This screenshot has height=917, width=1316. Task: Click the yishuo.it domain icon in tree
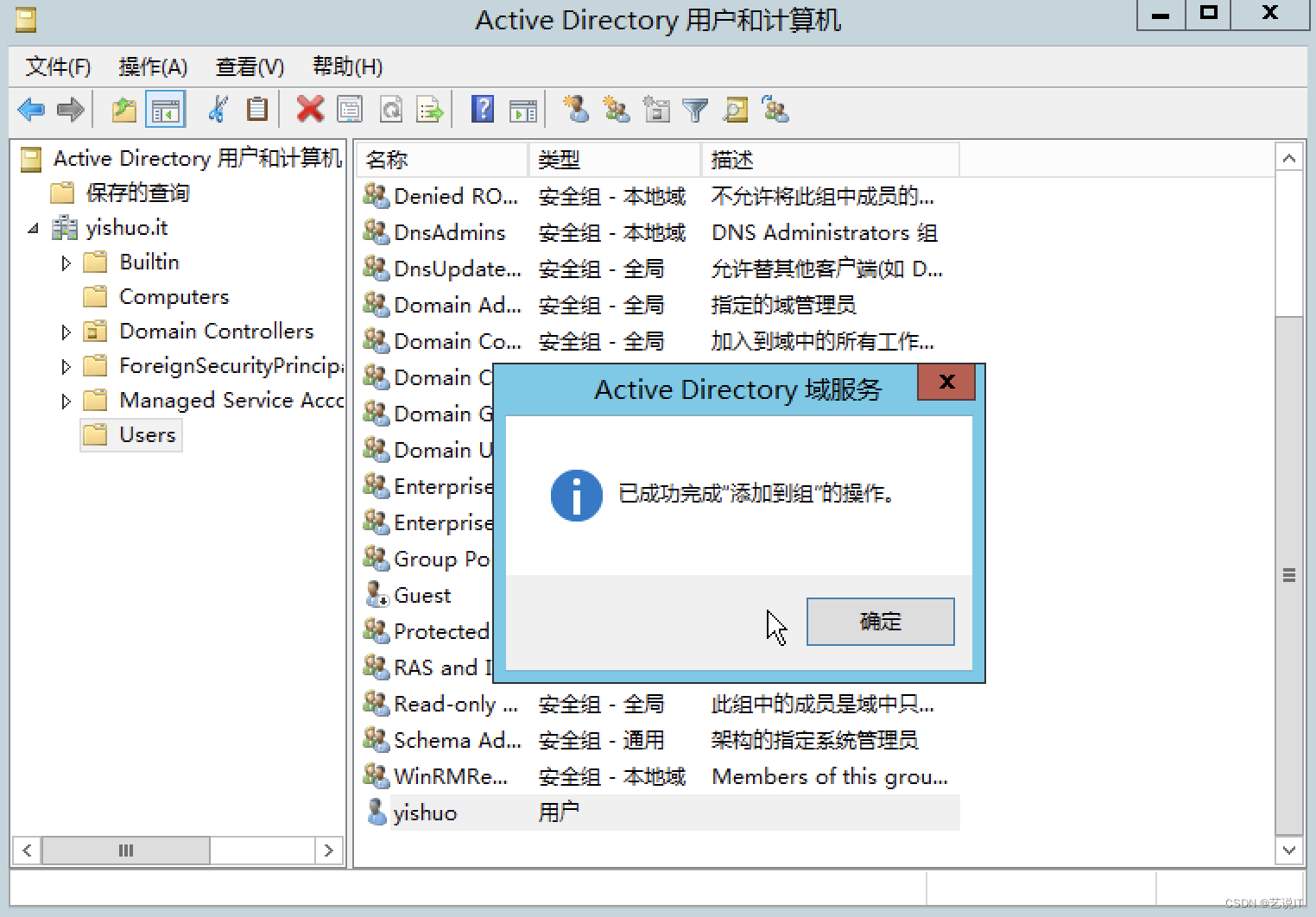click(65, 227)
